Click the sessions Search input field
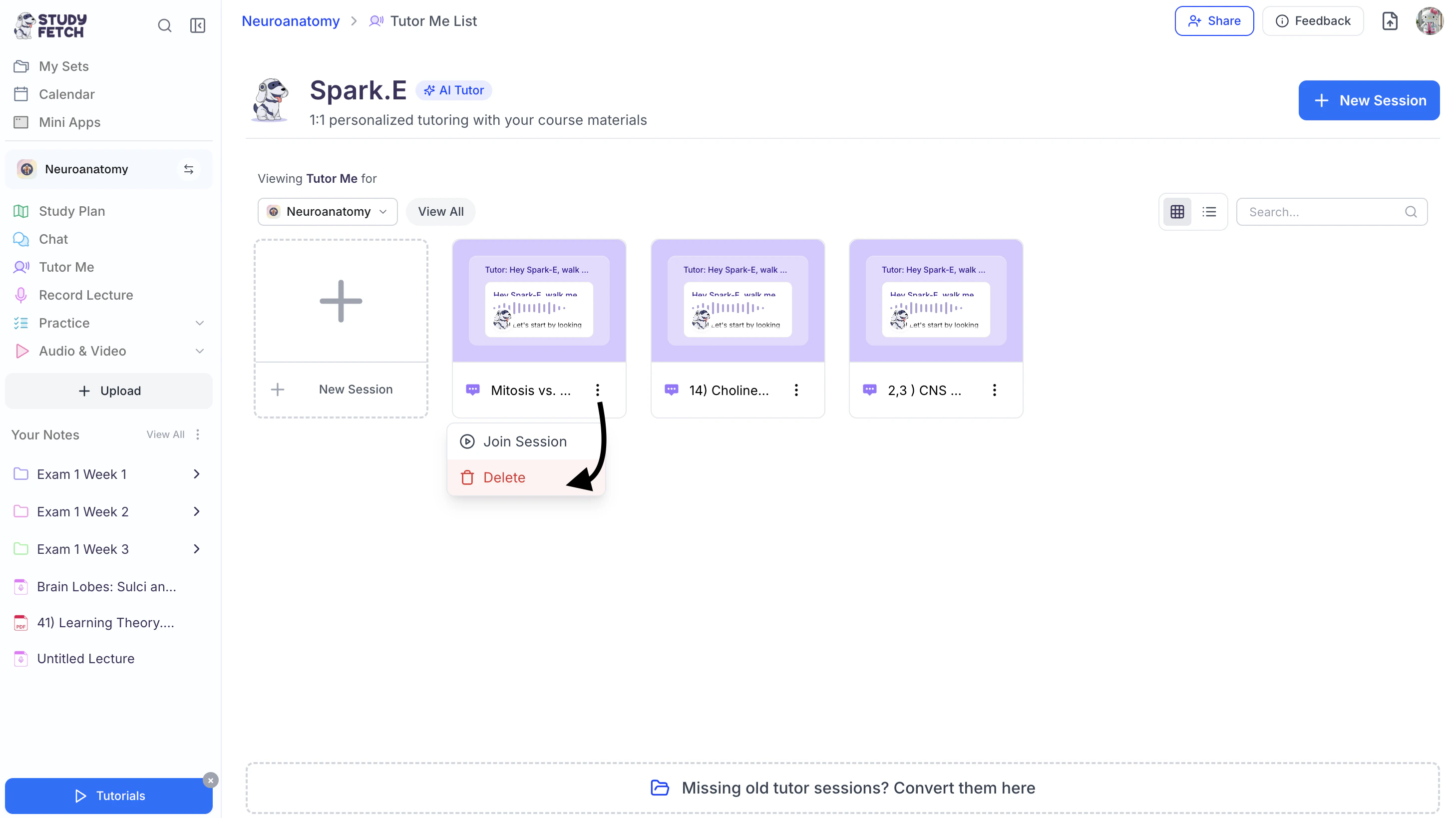This screenshot has height=818, width=1456. (x=1324, y=212)
